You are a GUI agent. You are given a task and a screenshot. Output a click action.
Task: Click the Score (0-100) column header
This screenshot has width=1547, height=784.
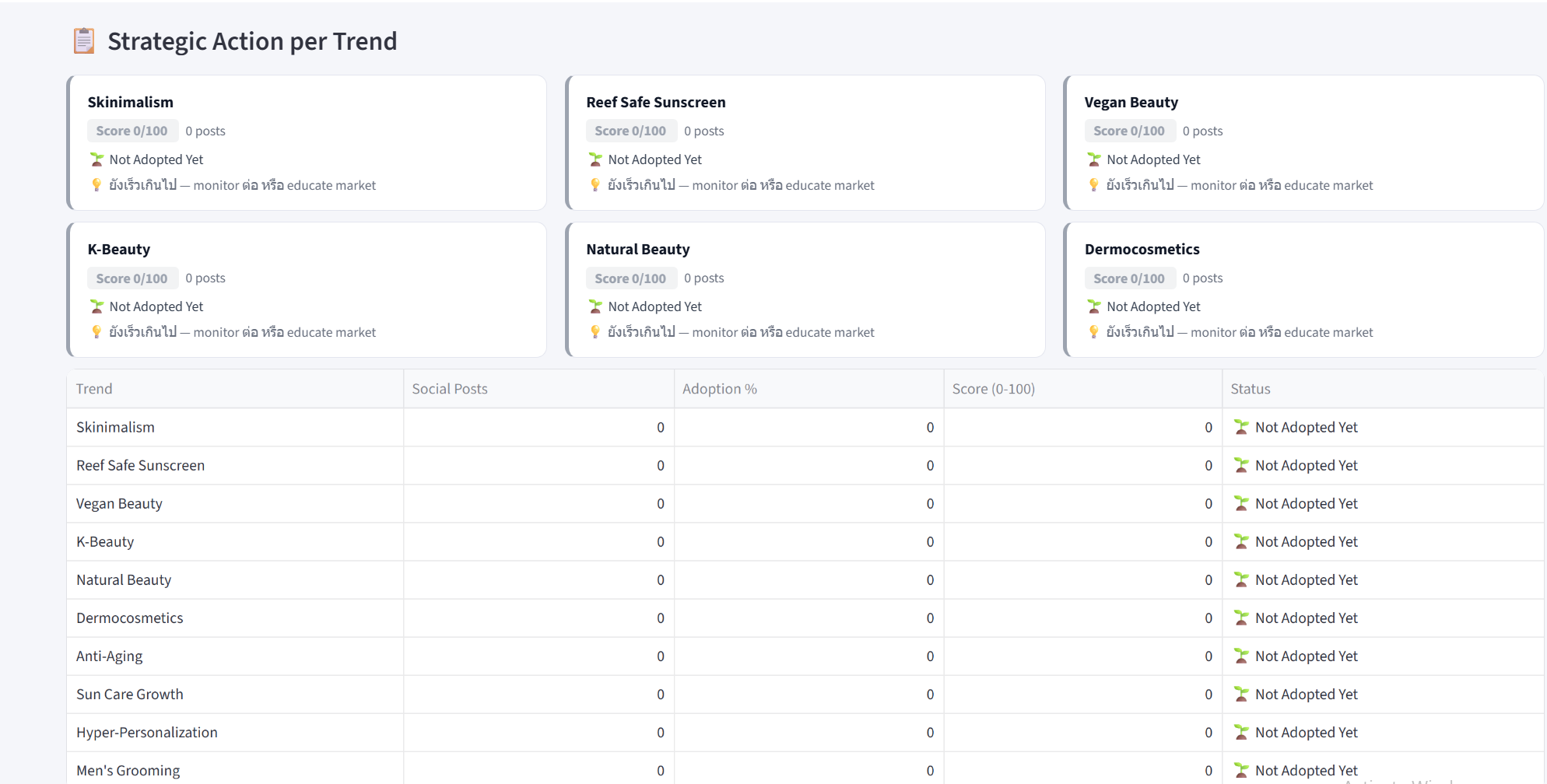click(993, 389)
